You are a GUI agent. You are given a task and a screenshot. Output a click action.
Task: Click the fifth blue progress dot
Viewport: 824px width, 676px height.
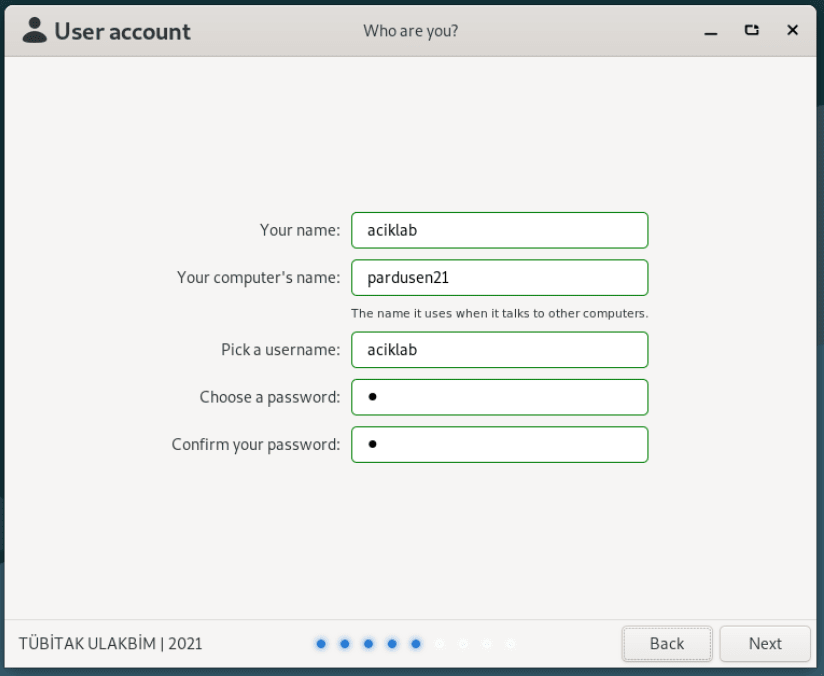(416, 643)
